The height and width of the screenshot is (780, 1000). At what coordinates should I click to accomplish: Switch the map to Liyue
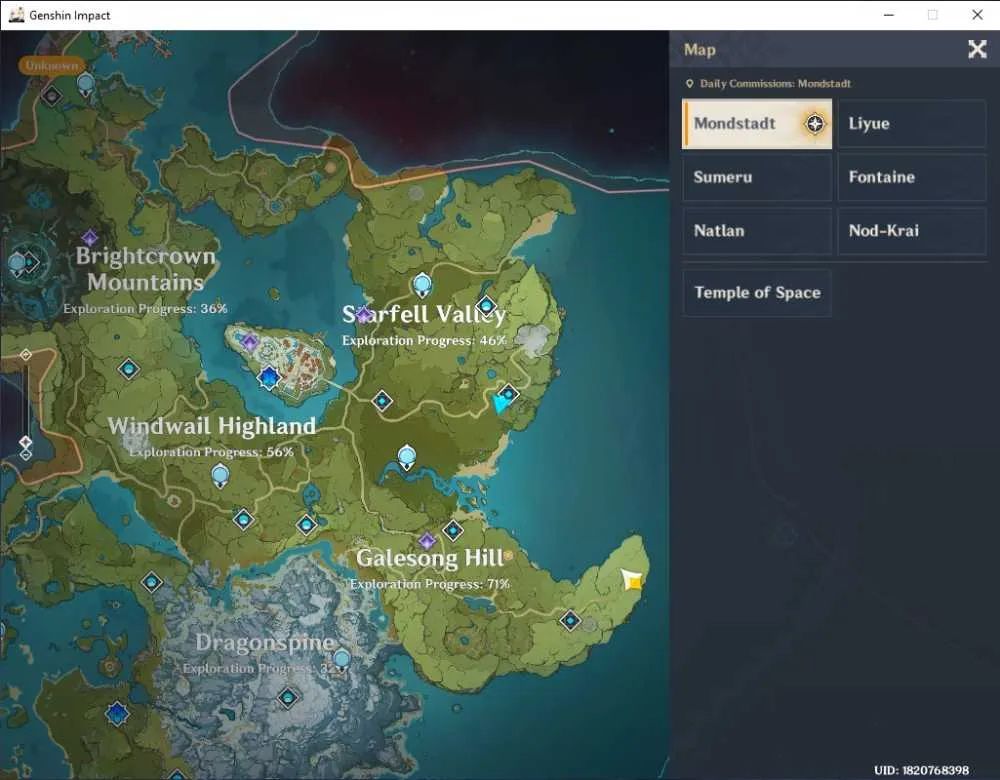pos(912,124)
